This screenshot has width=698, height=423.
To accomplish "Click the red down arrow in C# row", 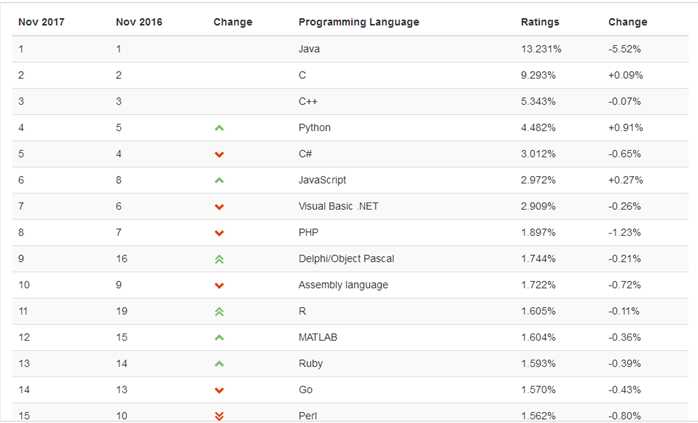I will pos(219,155).
